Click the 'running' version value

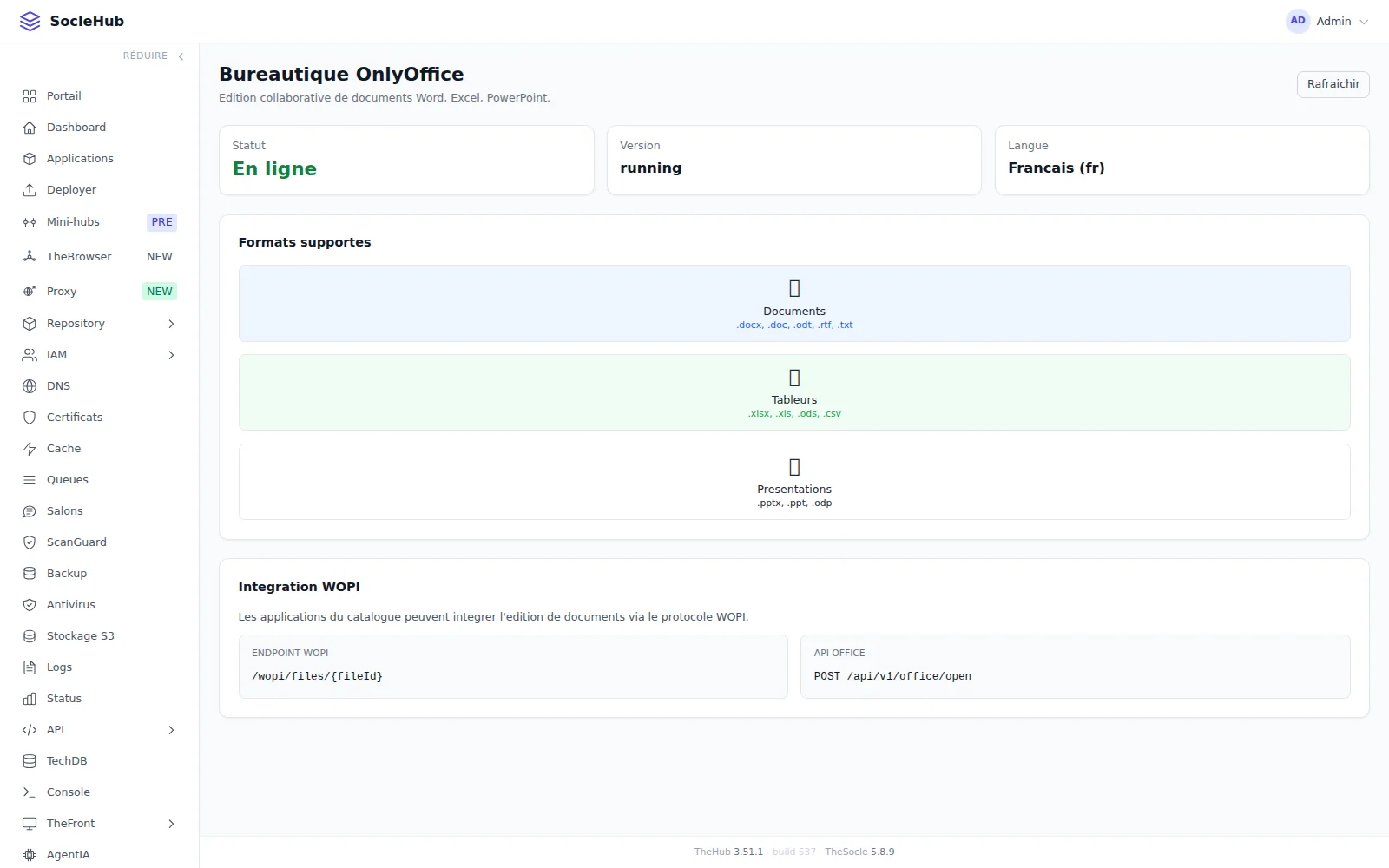650,168
